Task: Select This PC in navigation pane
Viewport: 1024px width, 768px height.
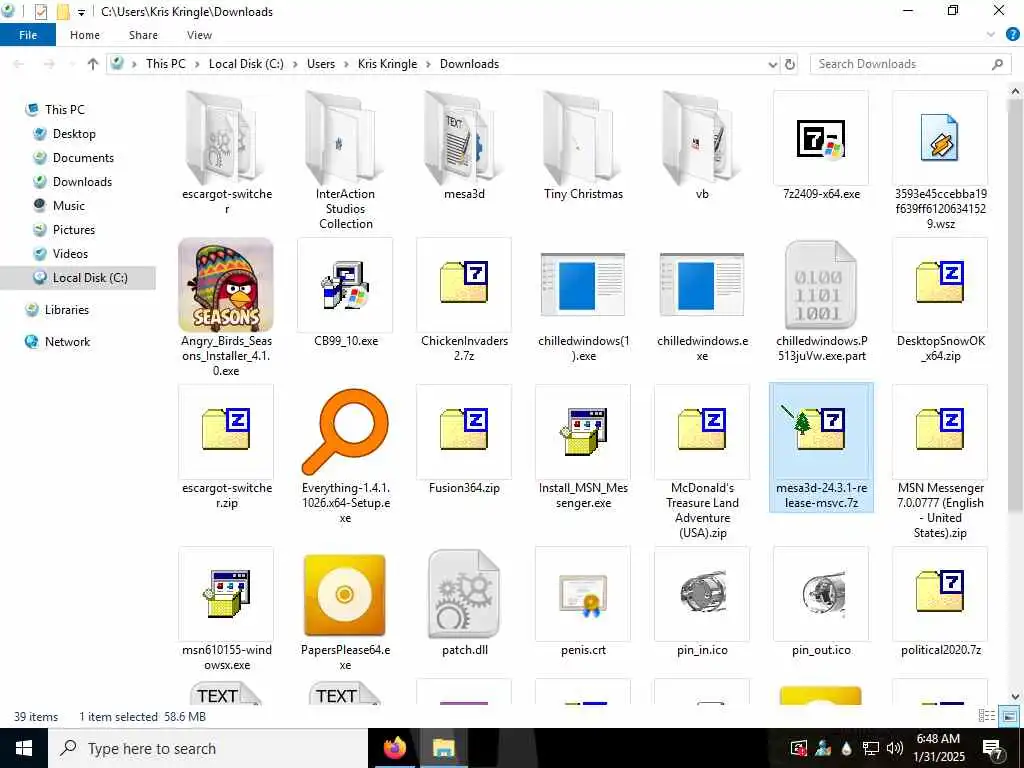Action: point(65,110)
